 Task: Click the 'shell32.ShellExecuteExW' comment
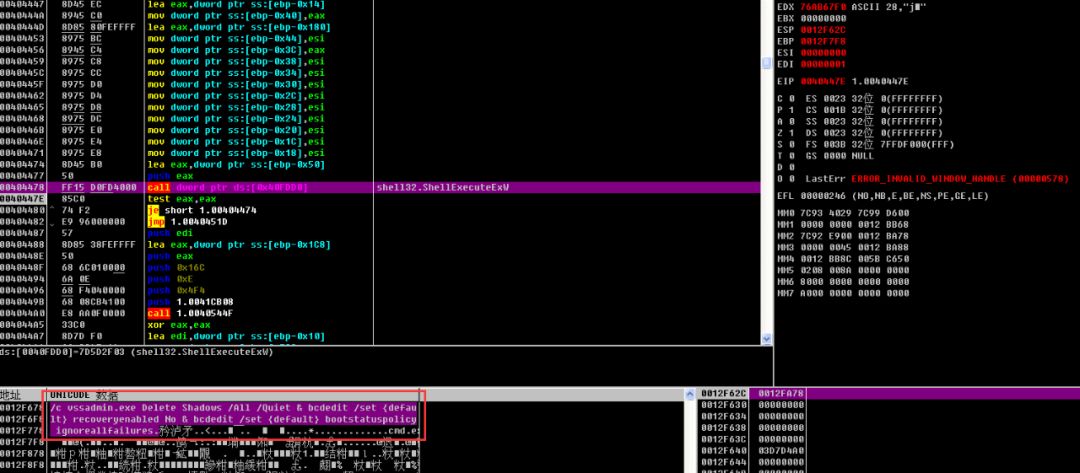443,187
